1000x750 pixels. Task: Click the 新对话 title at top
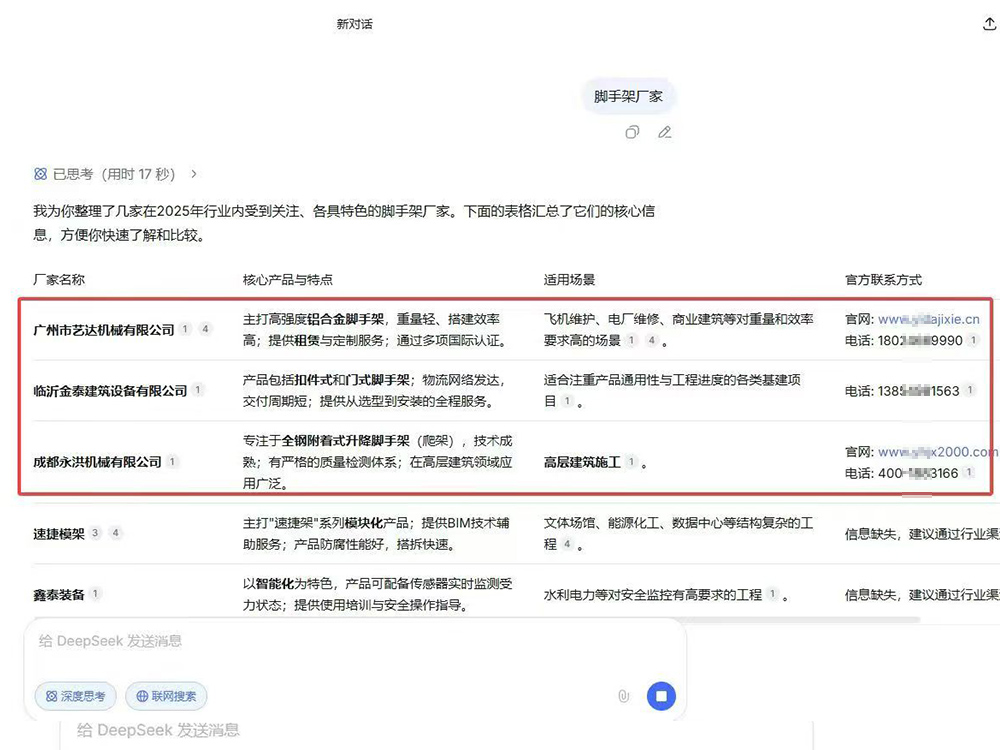point(354,24)
